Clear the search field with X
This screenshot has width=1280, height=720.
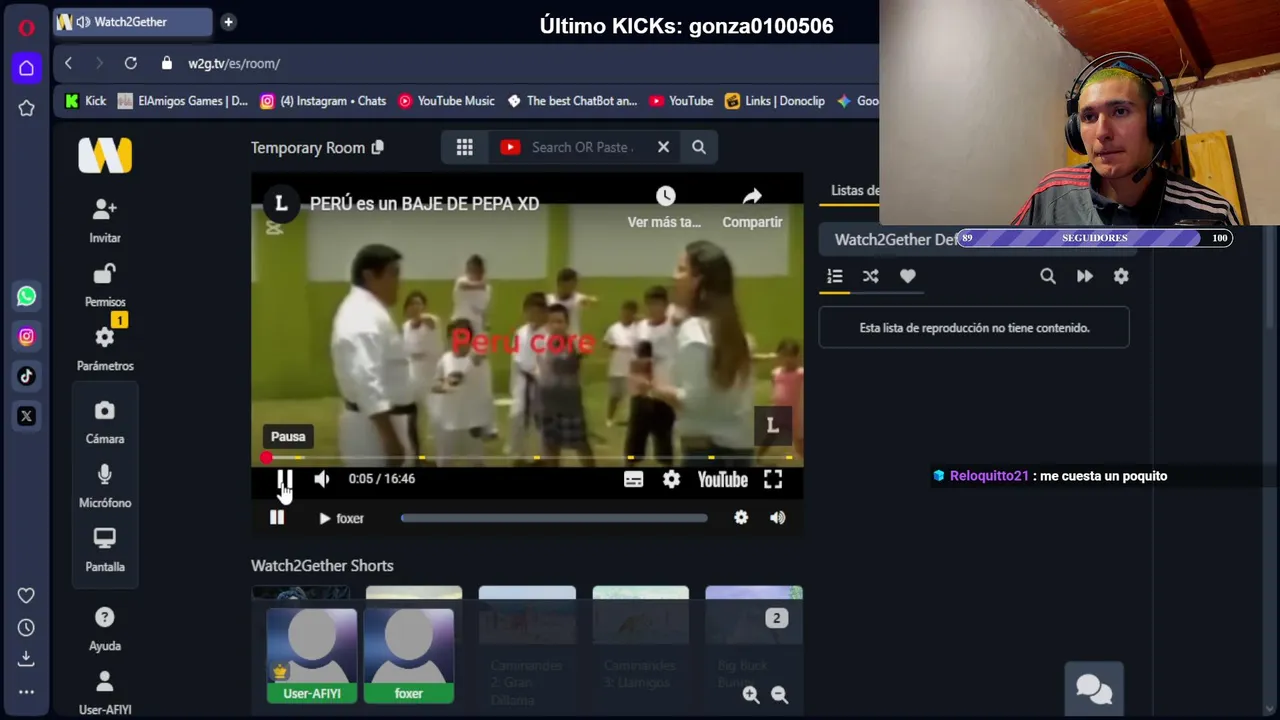(663, 147)
